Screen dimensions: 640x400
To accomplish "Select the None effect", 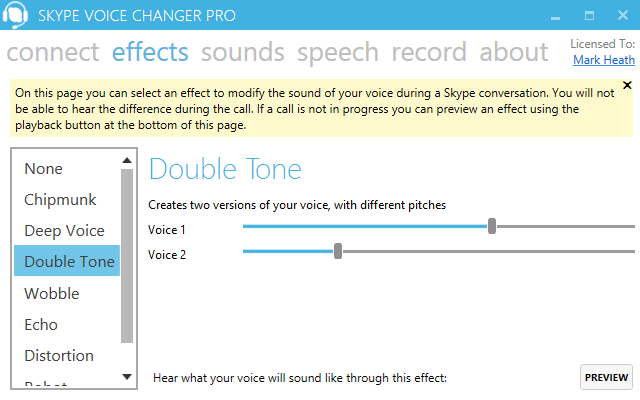I will [x=43, y=169].
